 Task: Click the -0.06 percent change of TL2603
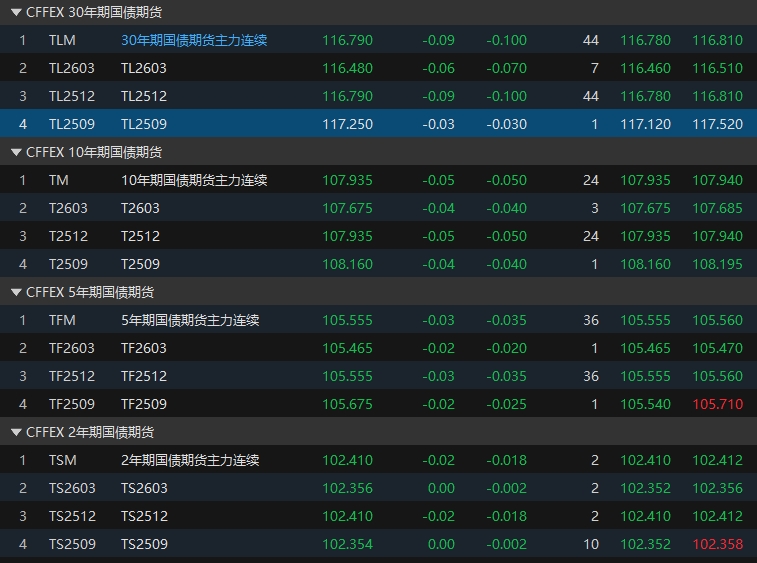(x=438, y=68)
